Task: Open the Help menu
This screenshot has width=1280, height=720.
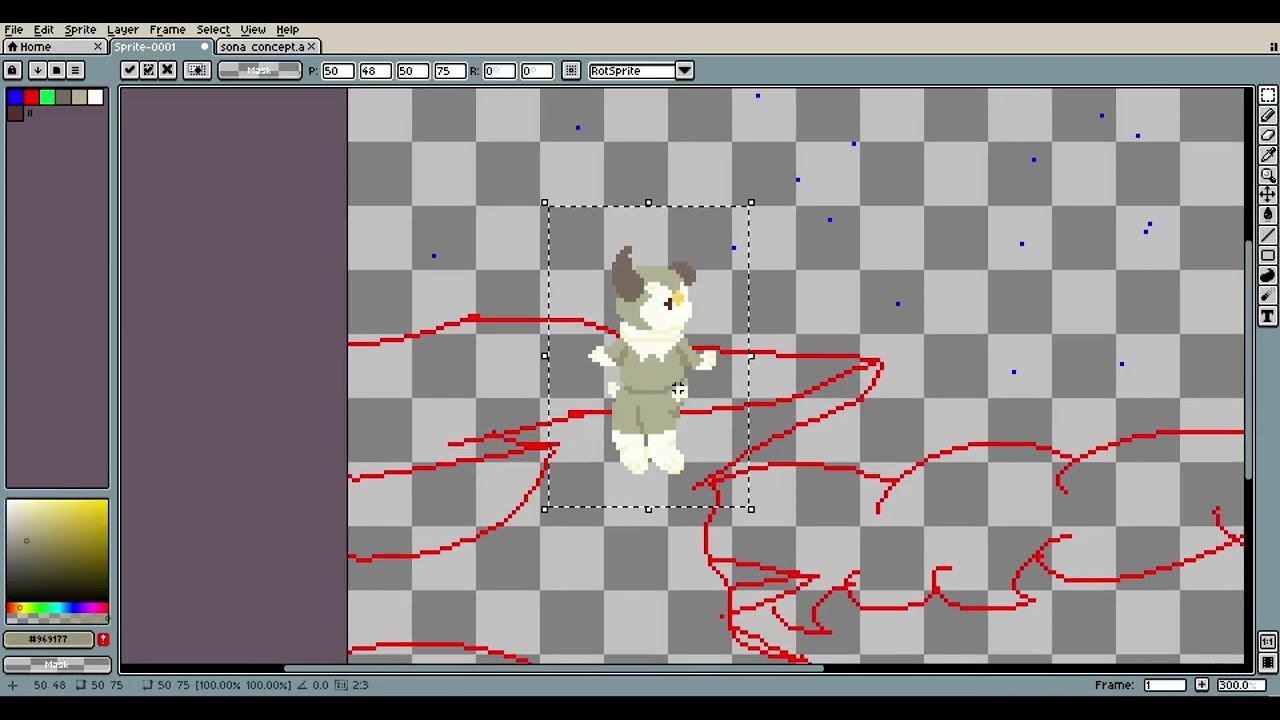Action: (x=287, y=30)
